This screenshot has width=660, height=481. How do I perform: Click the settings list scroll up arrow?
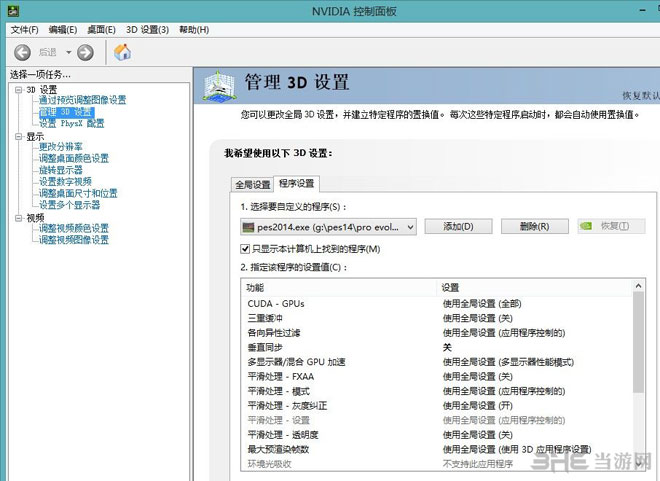pos(638,286)
